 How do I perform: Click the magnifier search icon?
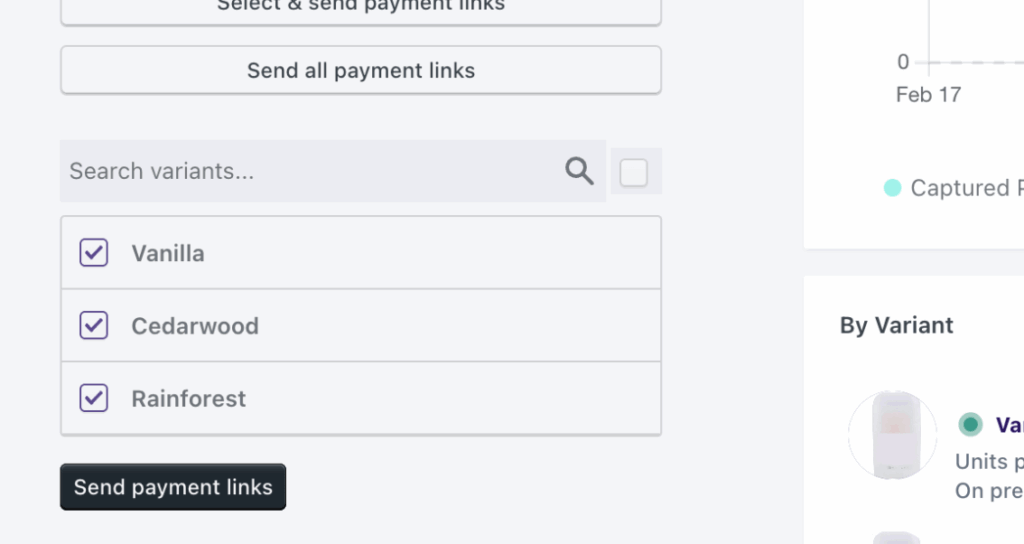click(579, 171)
